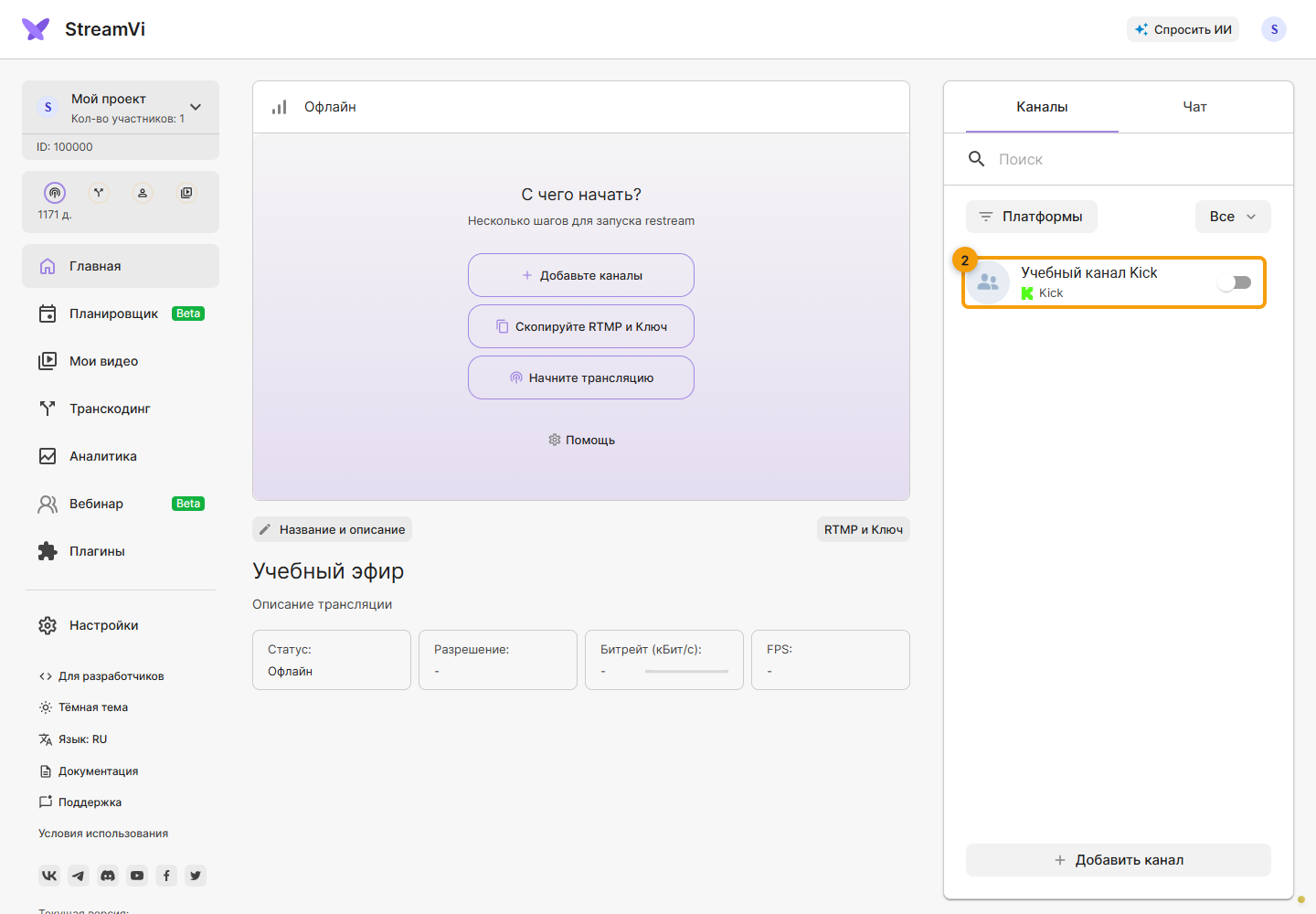Switch to the Чат tab
Screen dimensions: 1316x914
pos(1194,107)
